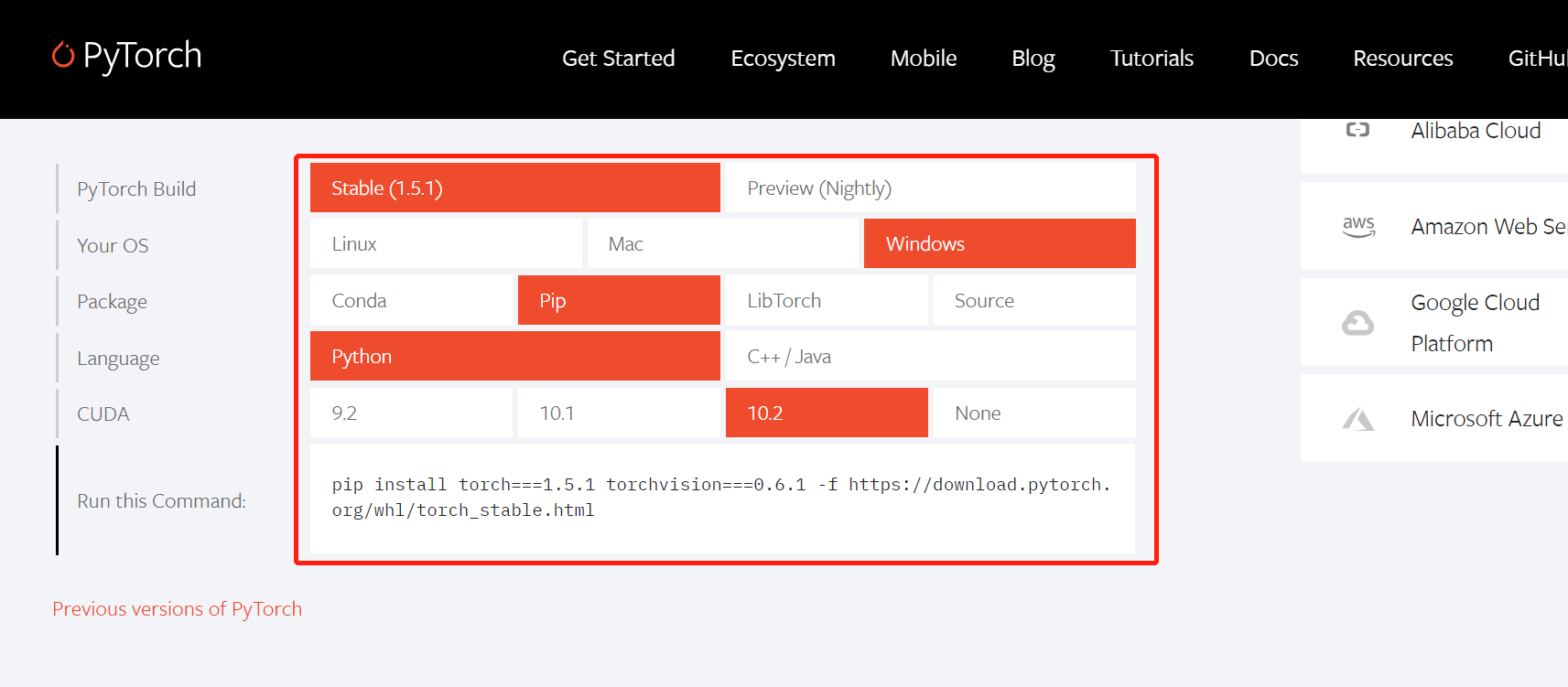1568x687 pixels.
Task: Choose Mac as your OS
Action: (722, 243)
